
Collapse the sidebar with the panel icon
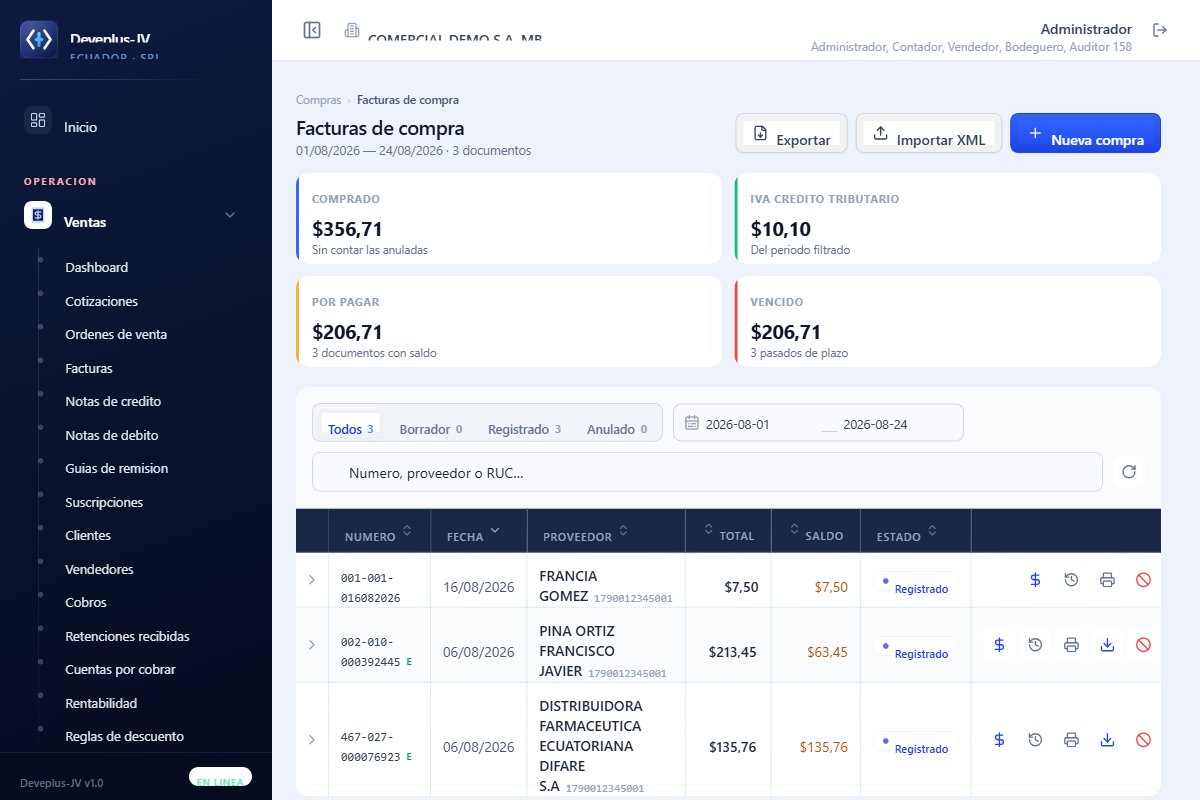click(312, 30)
